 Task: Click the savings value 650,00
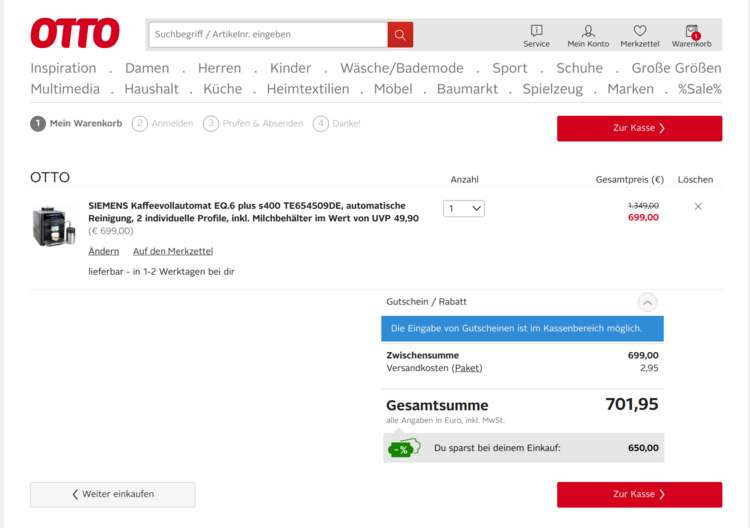(x=643, y=448)
